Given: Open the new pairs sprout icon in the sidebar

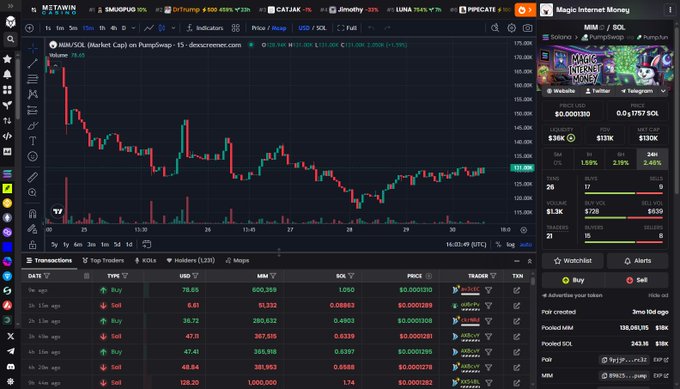Looking at the screenshot, I should (x=7, y=105).
